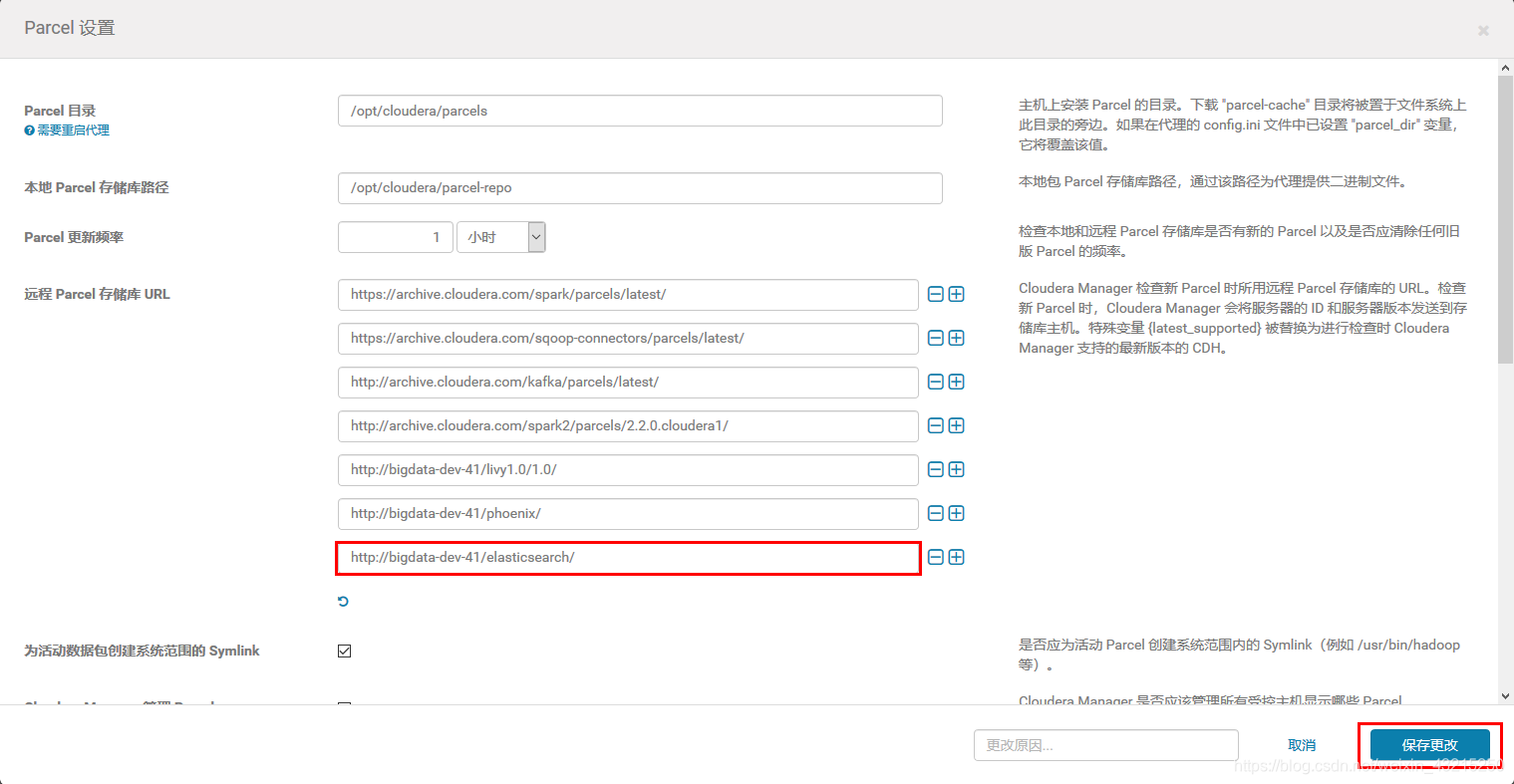The height and width of the screenshot is (784, 1514).
Task: Edit the 本地 Parcel 存储库路径 field
Action: click(640, 187)
